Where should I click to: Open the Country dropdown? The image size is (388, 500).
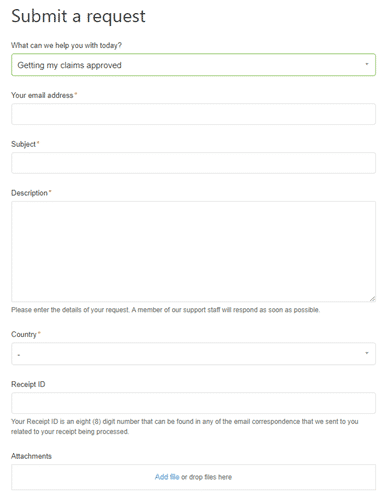pyautogui.click(x=193, y=354)
